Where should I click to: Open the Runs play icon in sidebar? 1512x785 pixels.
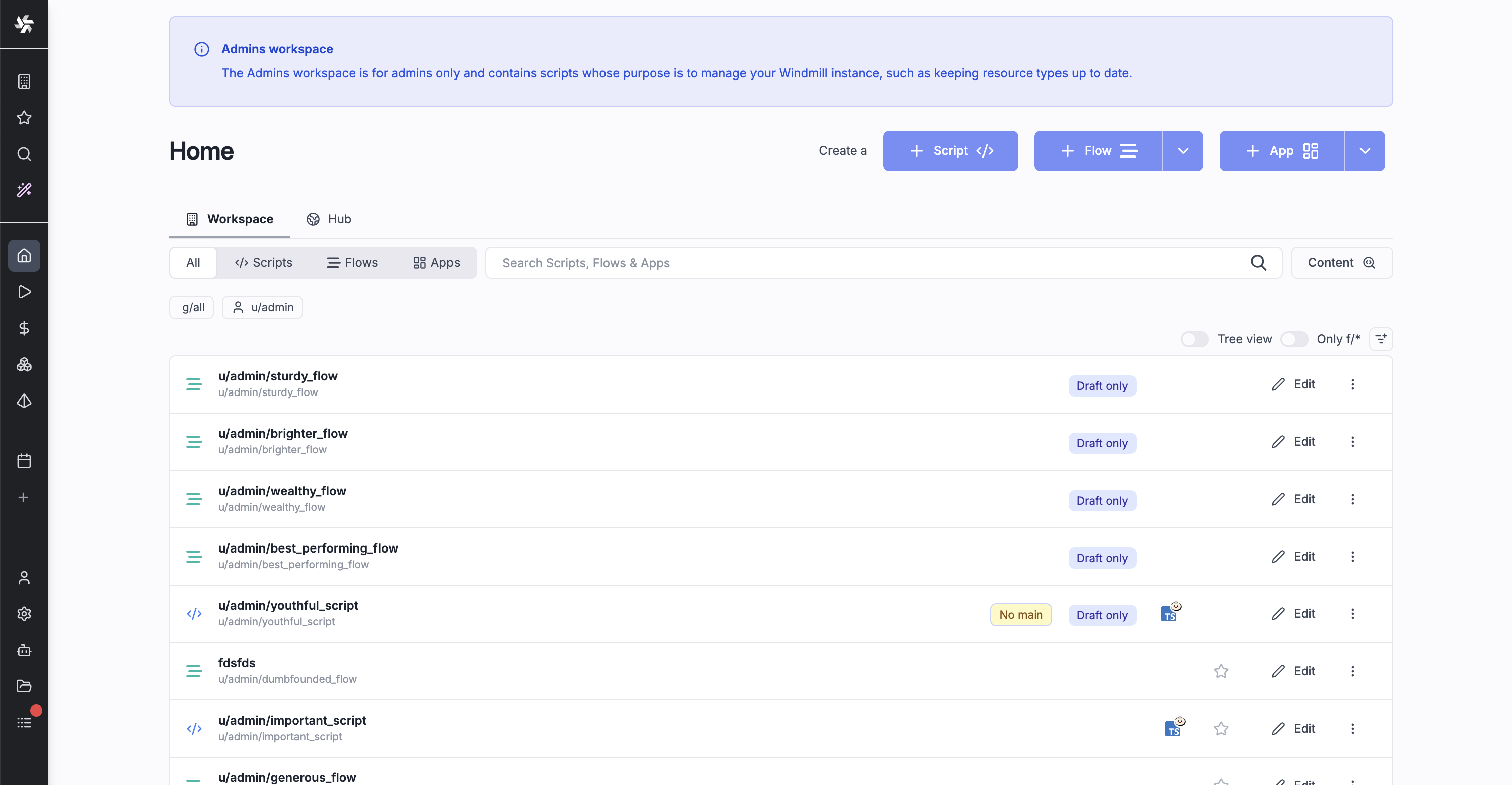24,291
